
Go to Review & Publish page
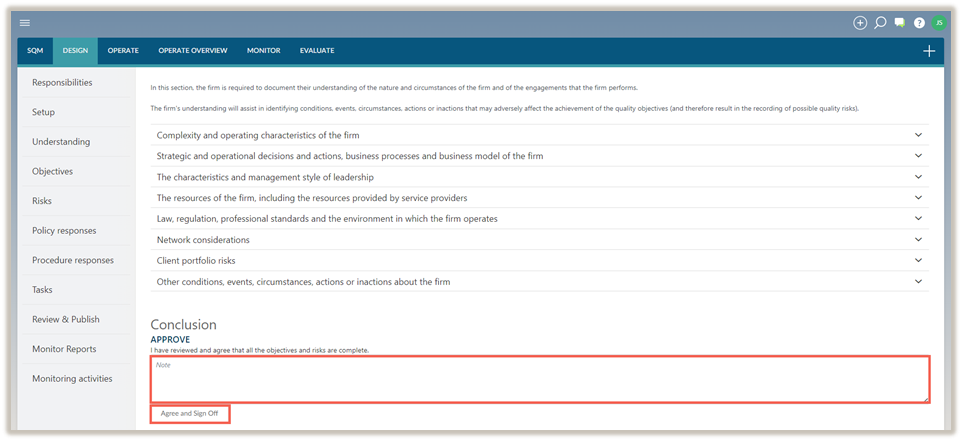[66, 320]
